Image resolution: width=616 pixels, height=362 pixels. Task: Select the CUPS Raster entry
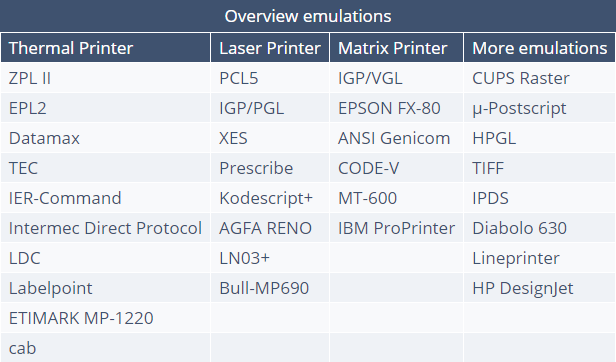click(521, 78)
